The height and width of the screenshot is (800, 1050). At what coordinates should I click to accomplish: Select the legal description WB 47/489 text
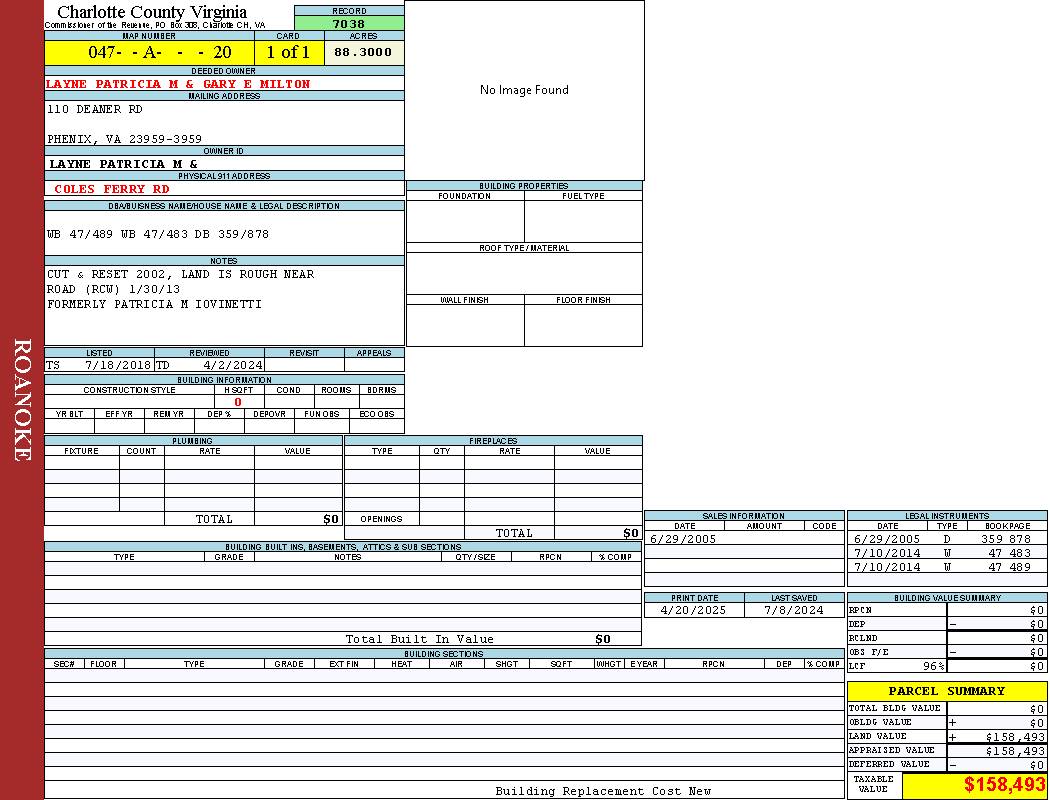(x=158, y=235)
